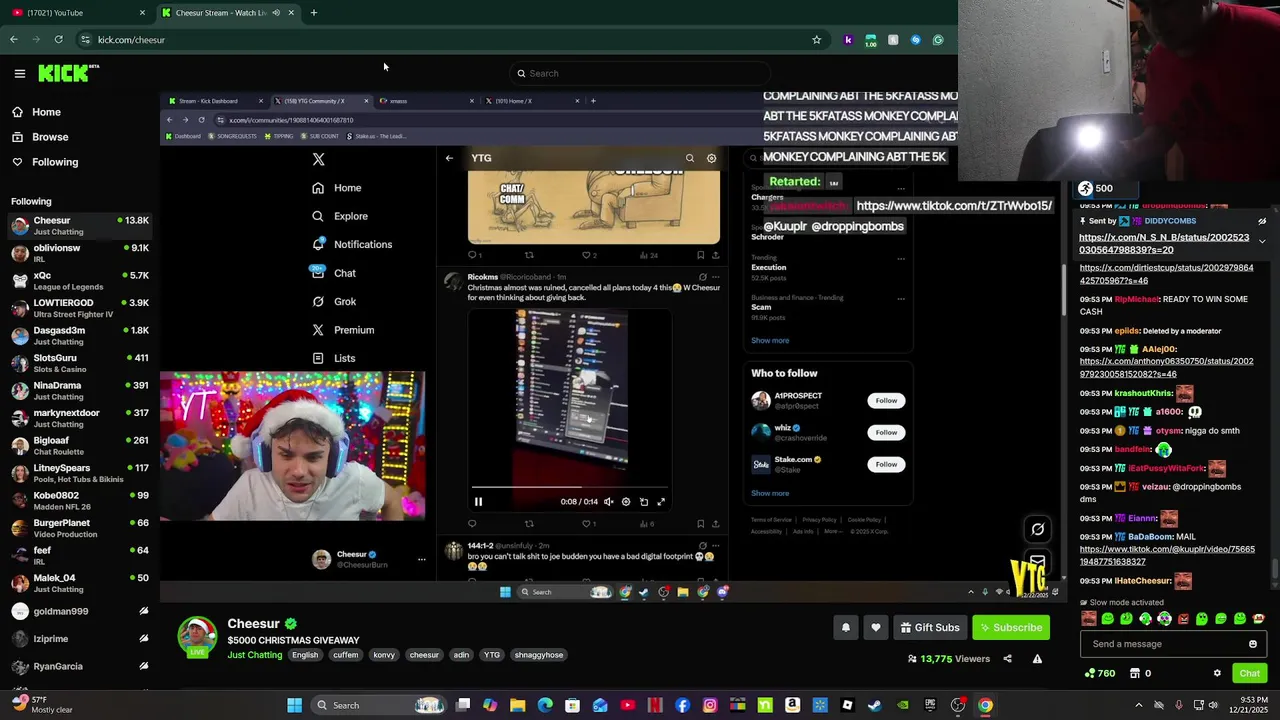Click Follow next to Stake.com in streamed X
Image resolution: width=1280 pixels, height=720 pixels.
(x=886, y=464)
